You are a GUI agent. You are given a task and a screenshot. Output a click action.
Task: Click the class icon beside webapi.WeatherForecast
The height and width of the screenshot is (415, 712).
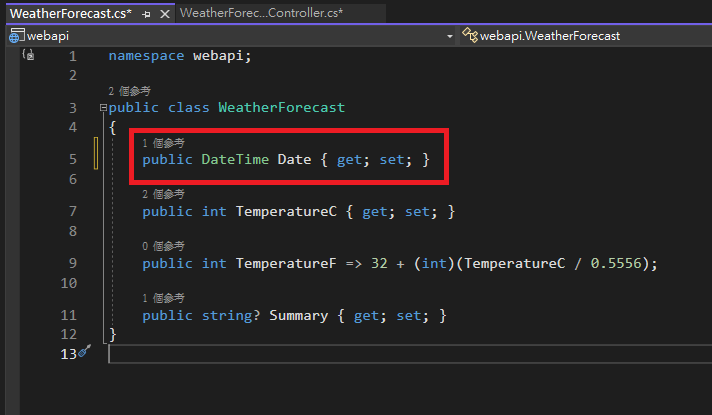pos(469,35)
